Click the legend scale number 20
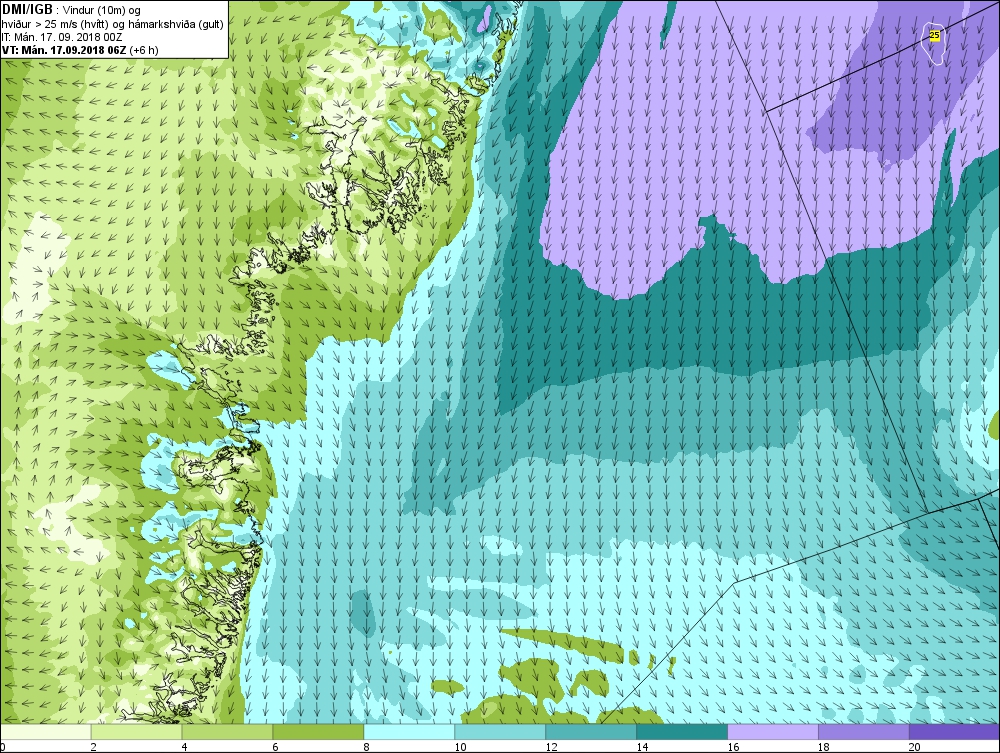Viewport: 1000px width, 753px height. point(915,747)
